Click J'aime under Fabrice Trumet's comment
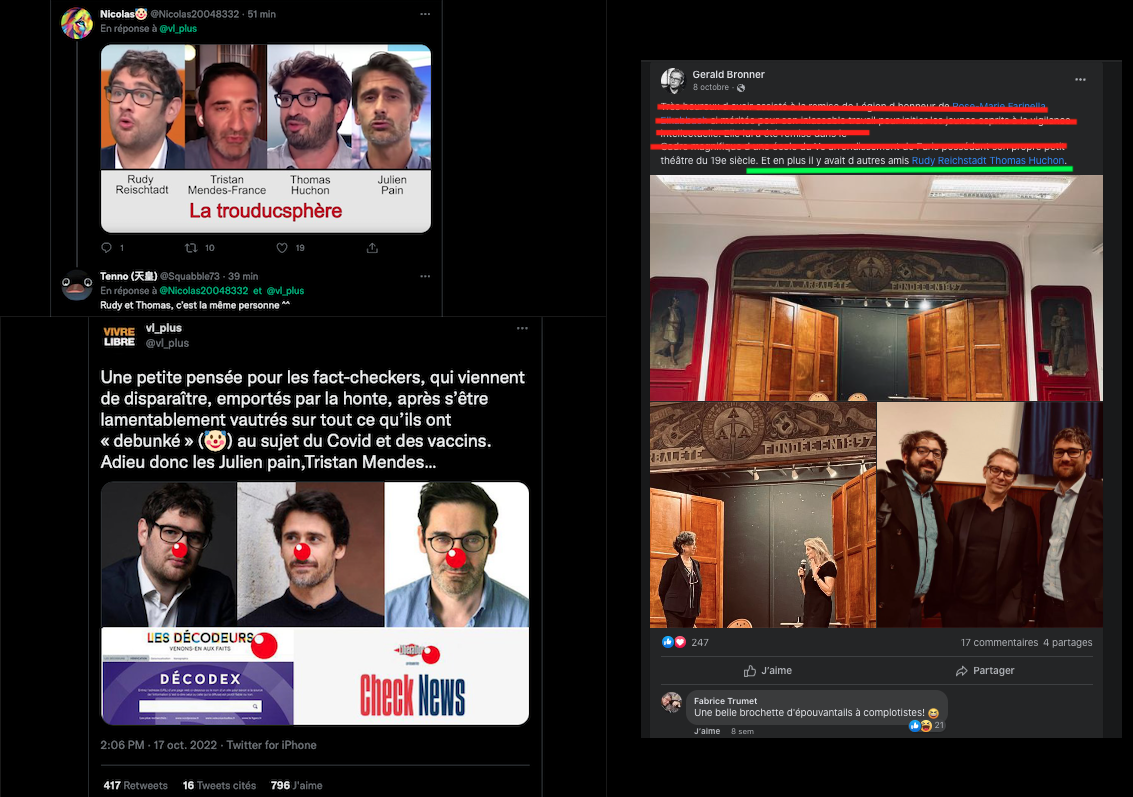The height and width of the screenshot is (797, 1133). [707, 731]
